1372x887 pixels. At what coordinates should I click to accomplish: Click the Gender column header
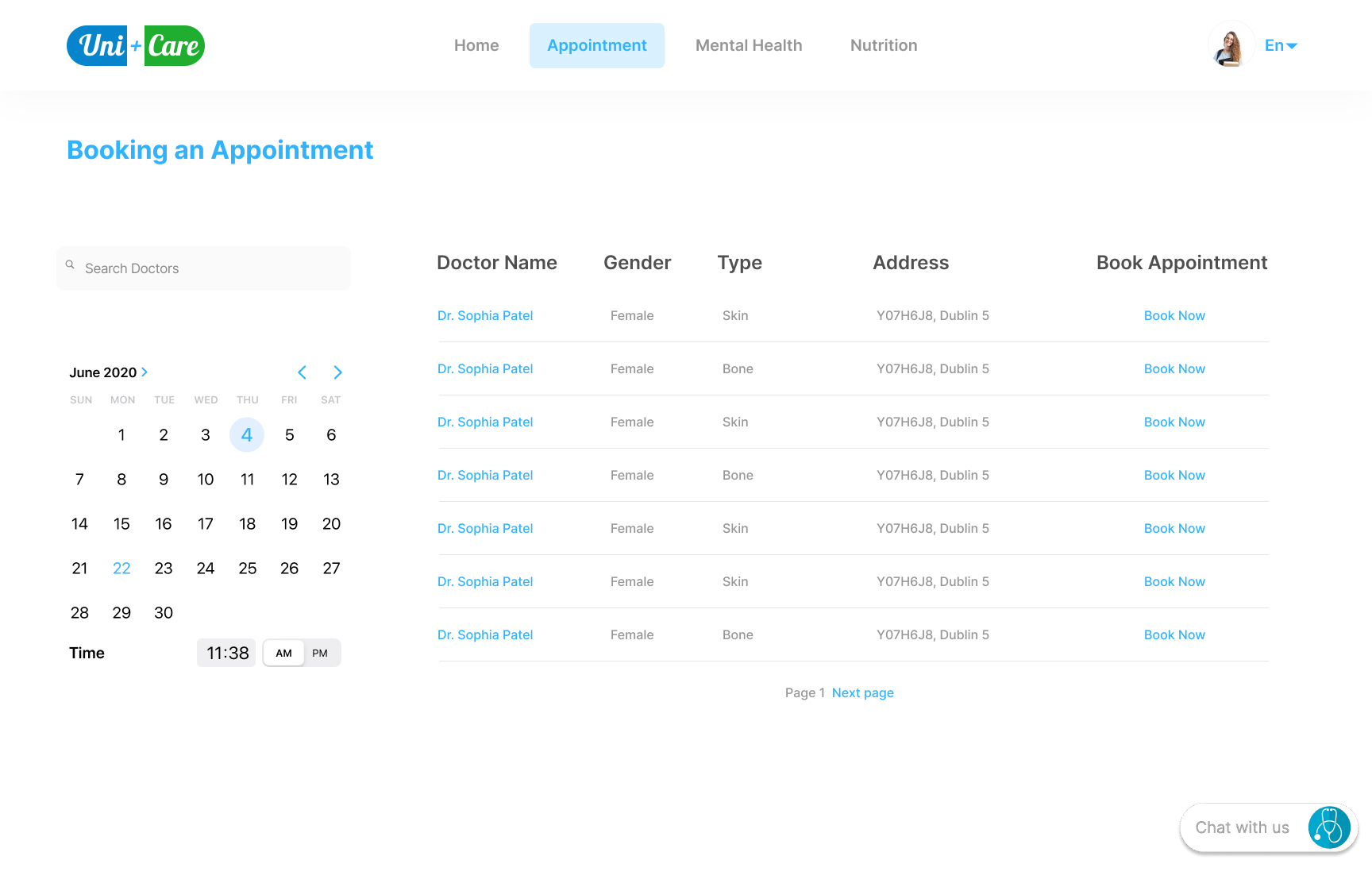click(638, 263)
